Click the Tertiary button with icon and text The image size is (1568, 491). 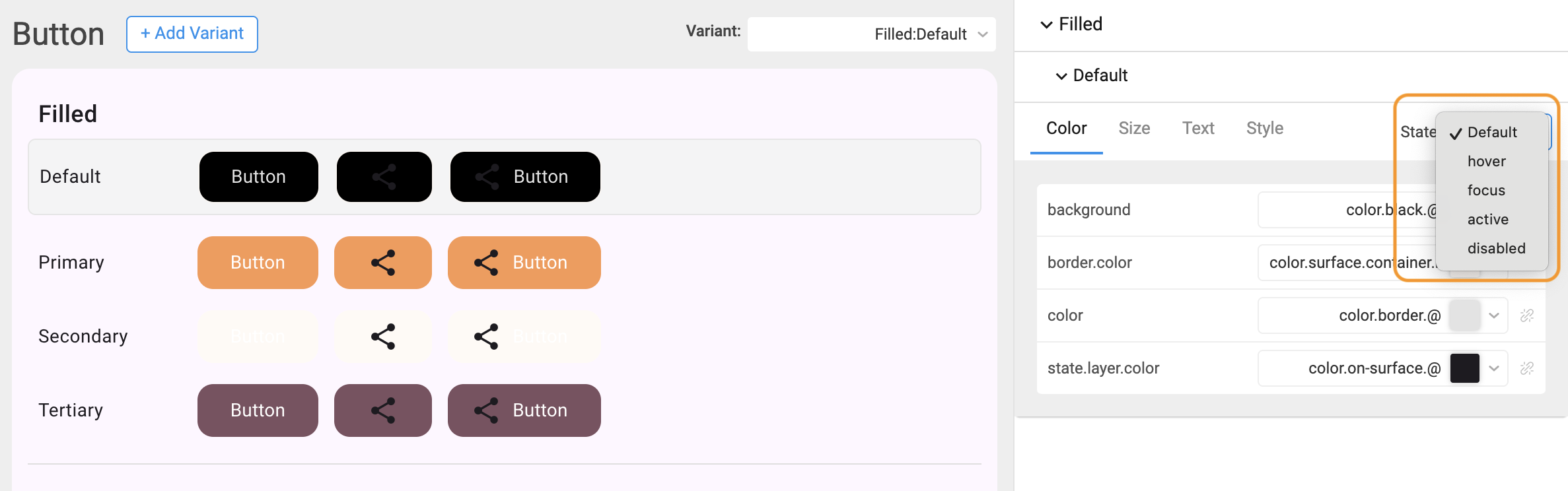(x=524, y=410)
